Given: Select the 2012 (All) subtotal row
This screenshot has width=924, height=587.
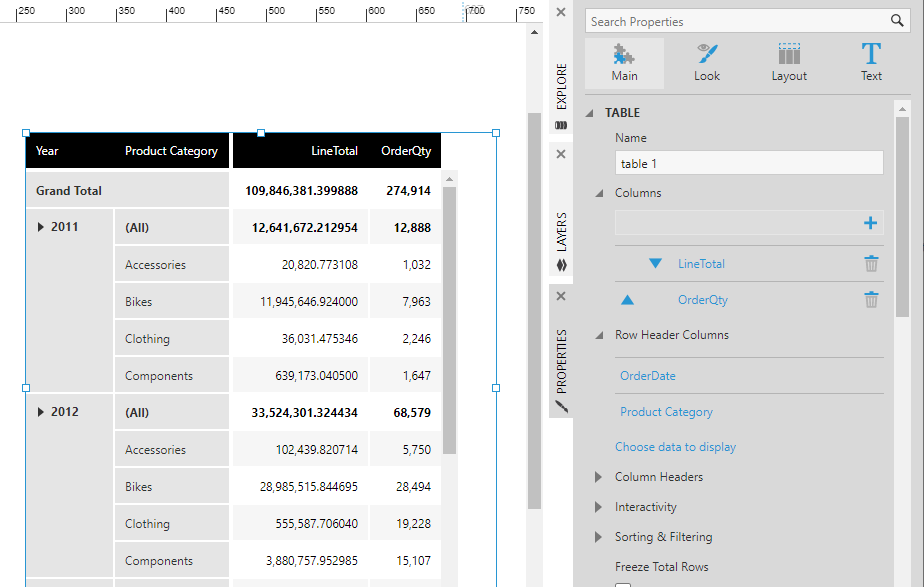Looking at the screenshot, I should pyautogui.click(x=171, y=413).
